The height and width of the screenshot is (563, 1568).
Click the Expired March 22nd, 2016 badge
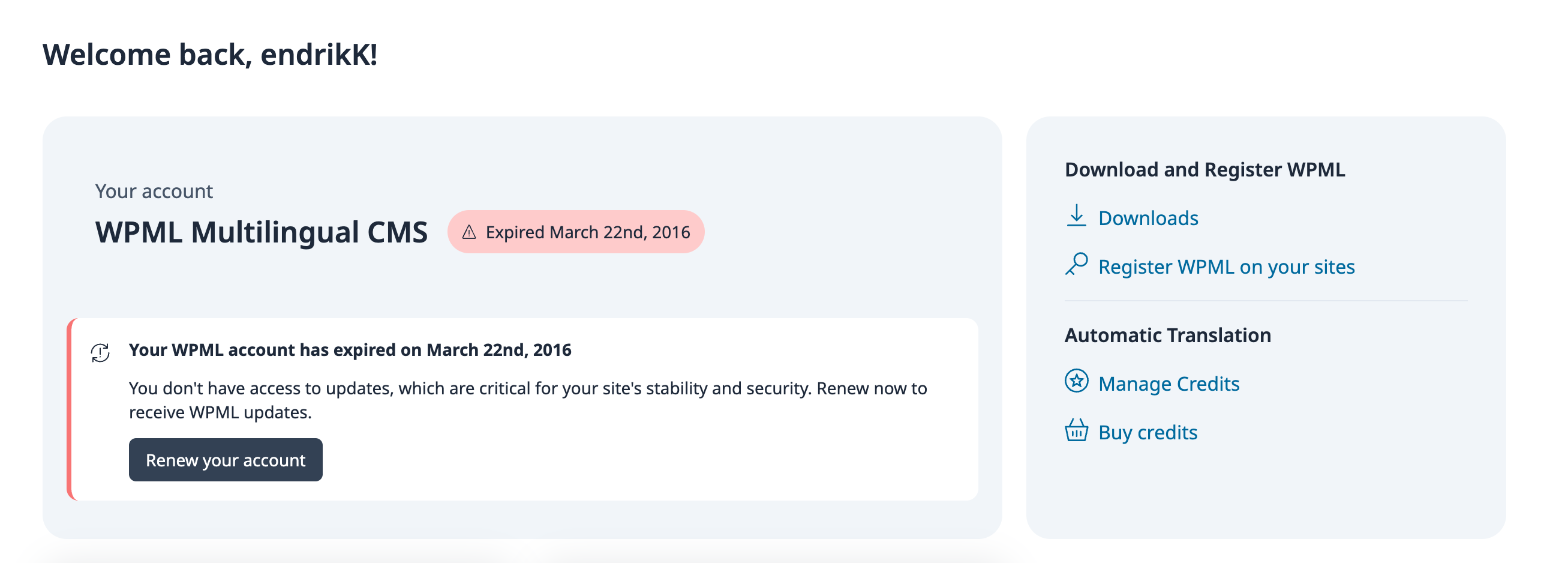tap(576, 232)
